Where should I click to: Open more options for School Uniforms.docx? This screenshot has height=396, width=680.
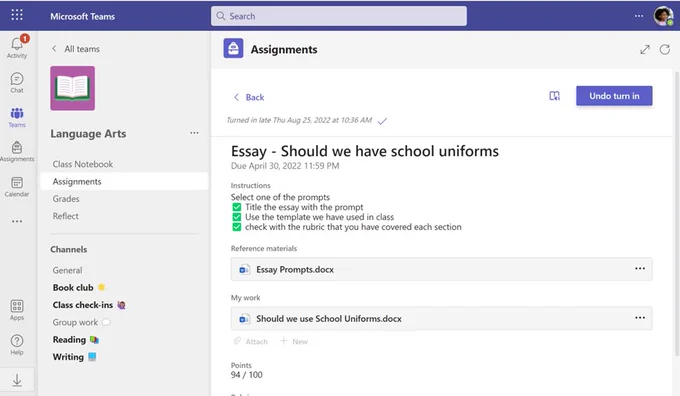[640, 317]
